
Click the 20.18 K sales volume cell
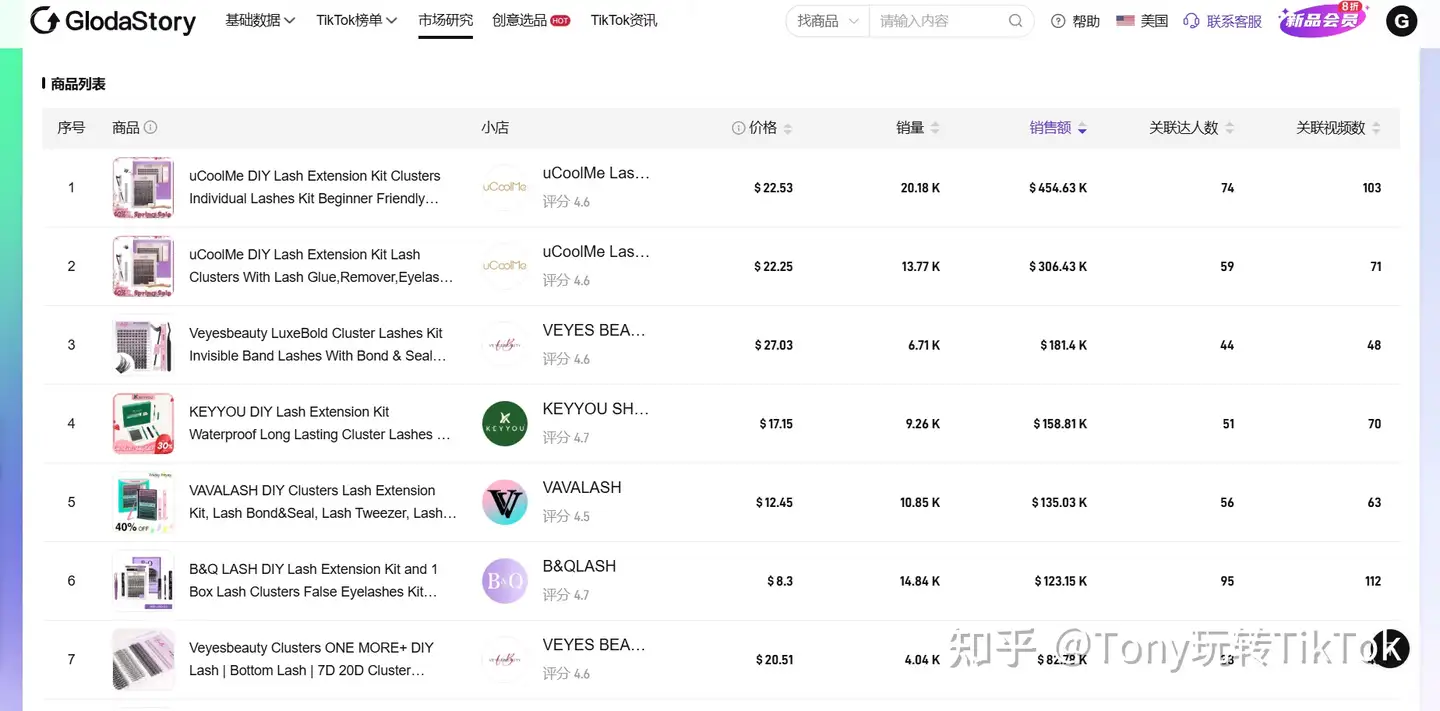click(x=920, y=188)
